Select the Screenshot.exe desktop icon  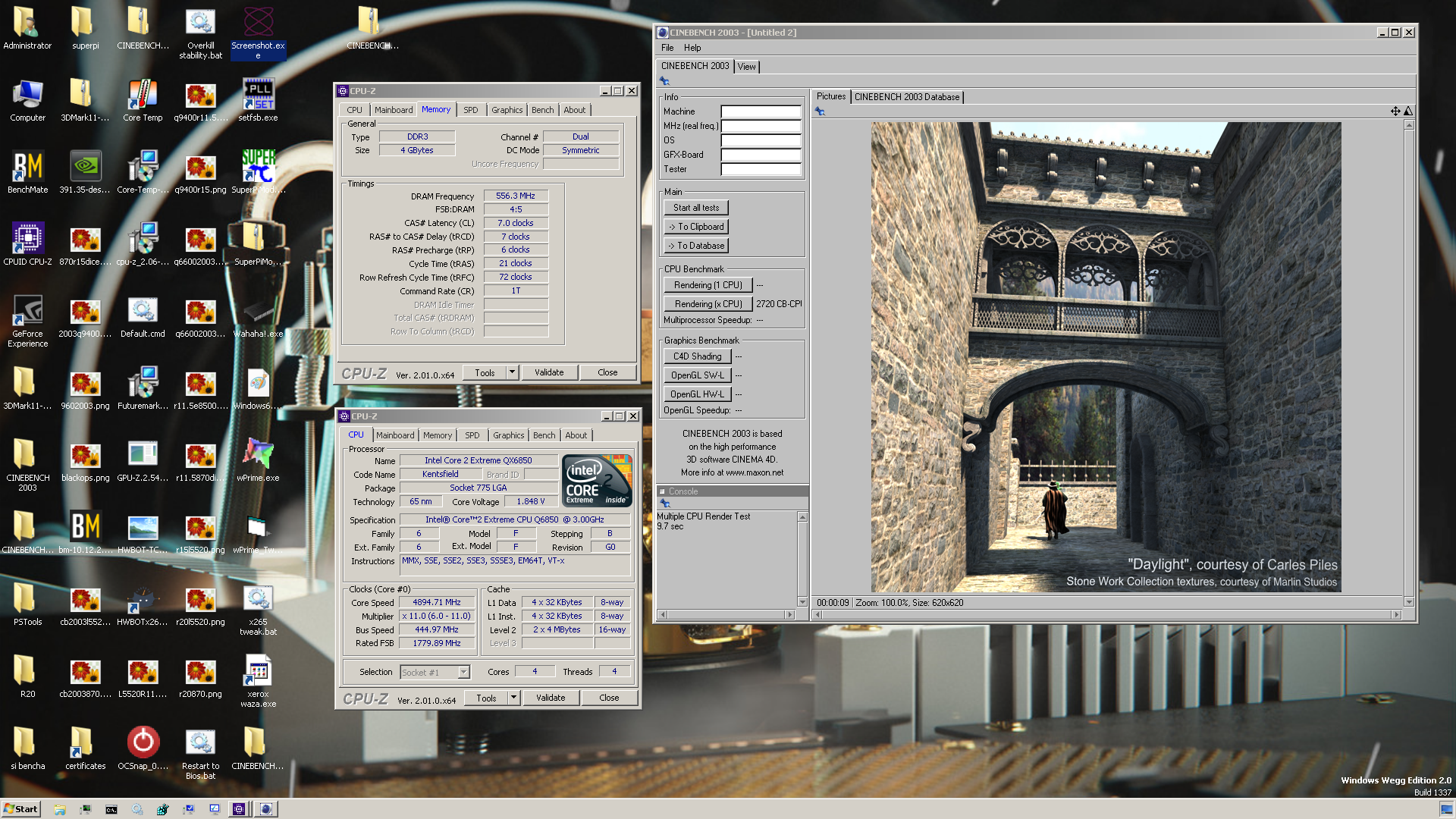[x=258, y=33]
